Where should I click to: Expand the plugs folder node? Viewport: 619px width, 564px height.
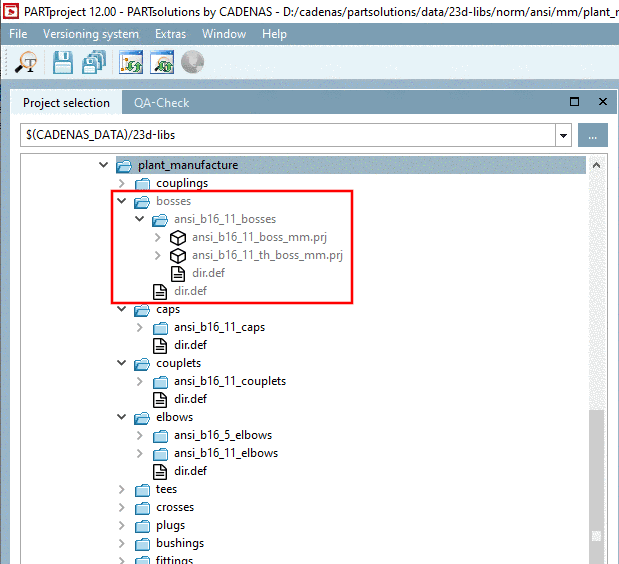(x=122, y=525)
